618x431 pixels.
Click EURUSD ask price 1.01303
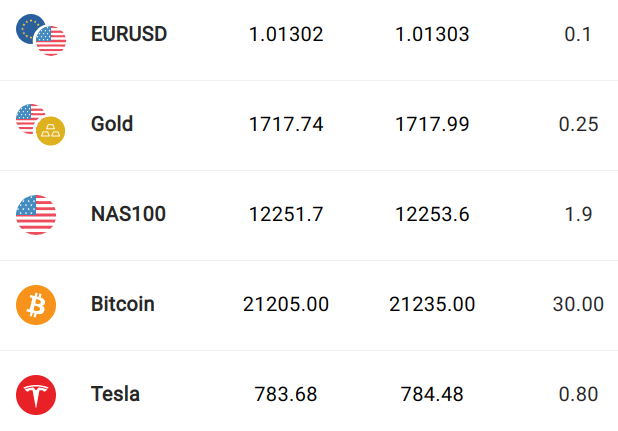tap(432, 34)
